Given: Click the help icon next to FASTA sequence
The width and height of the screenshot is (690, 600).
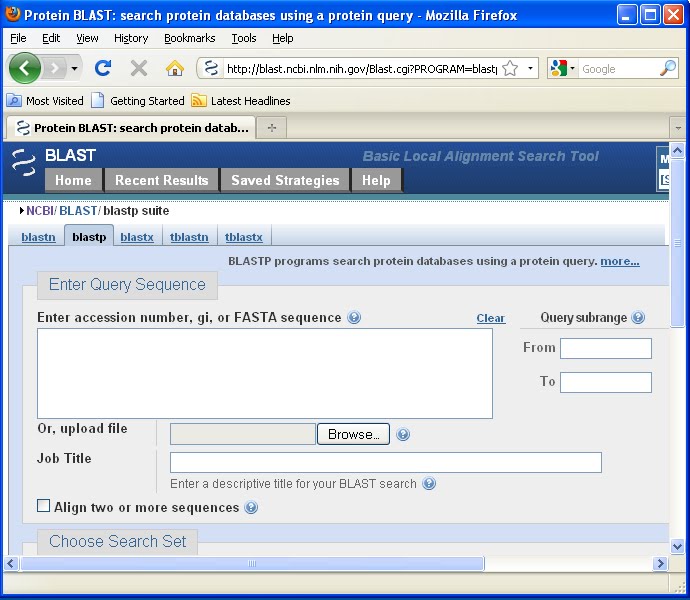Looking at the screenshot, I should tap(354, 317).
